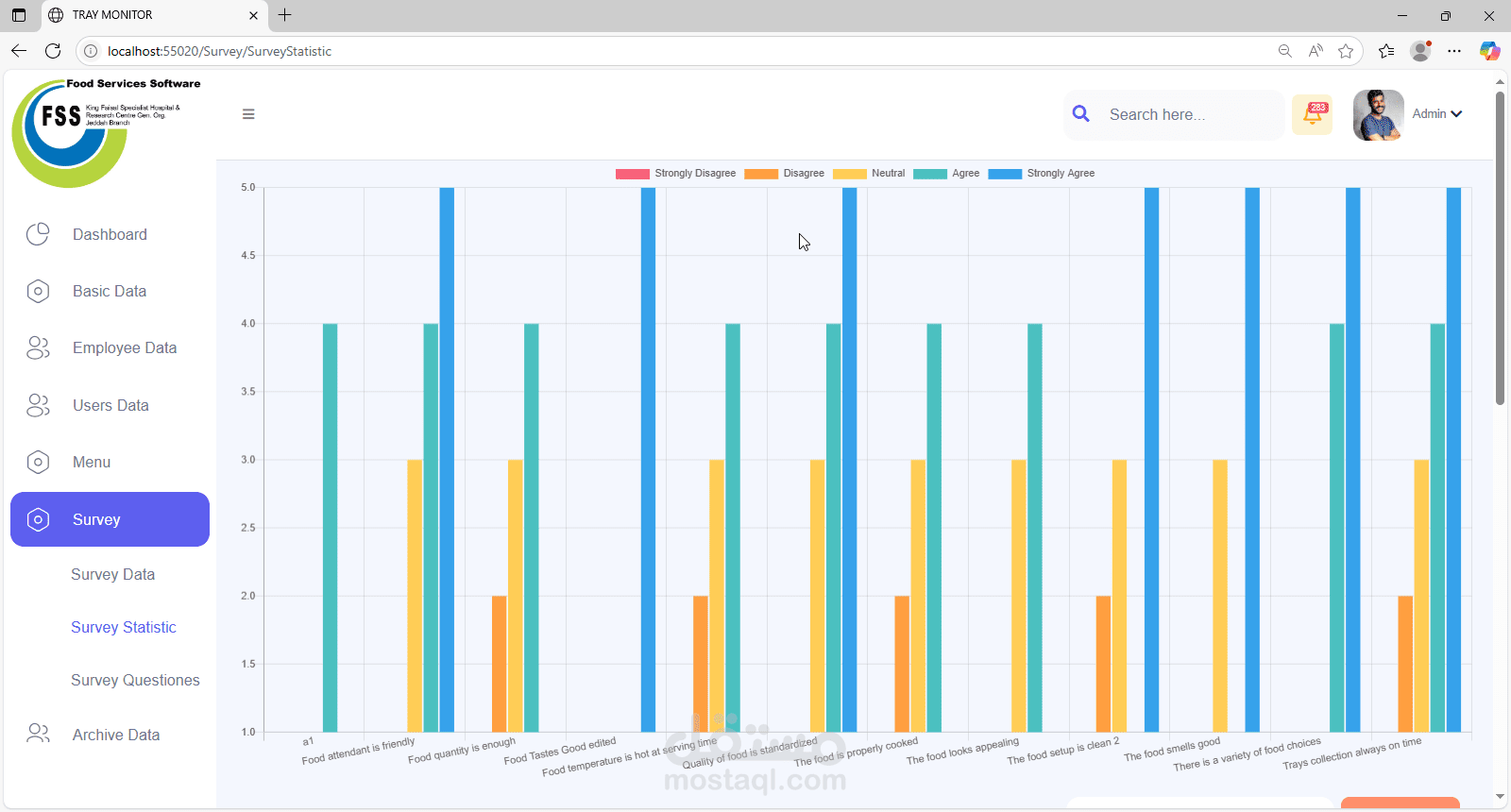The width and height of the screenshot is (1511, 812).
Task: Close the TRAY MONITOR tab
Action: pyautogui.click(x=253, y=15)
